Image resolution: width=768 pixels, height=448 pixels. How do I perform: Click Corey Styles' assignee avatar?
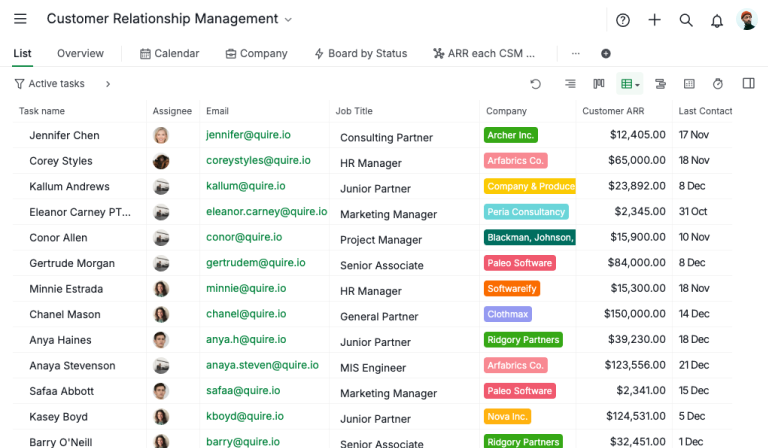click(x=161, y=161)
